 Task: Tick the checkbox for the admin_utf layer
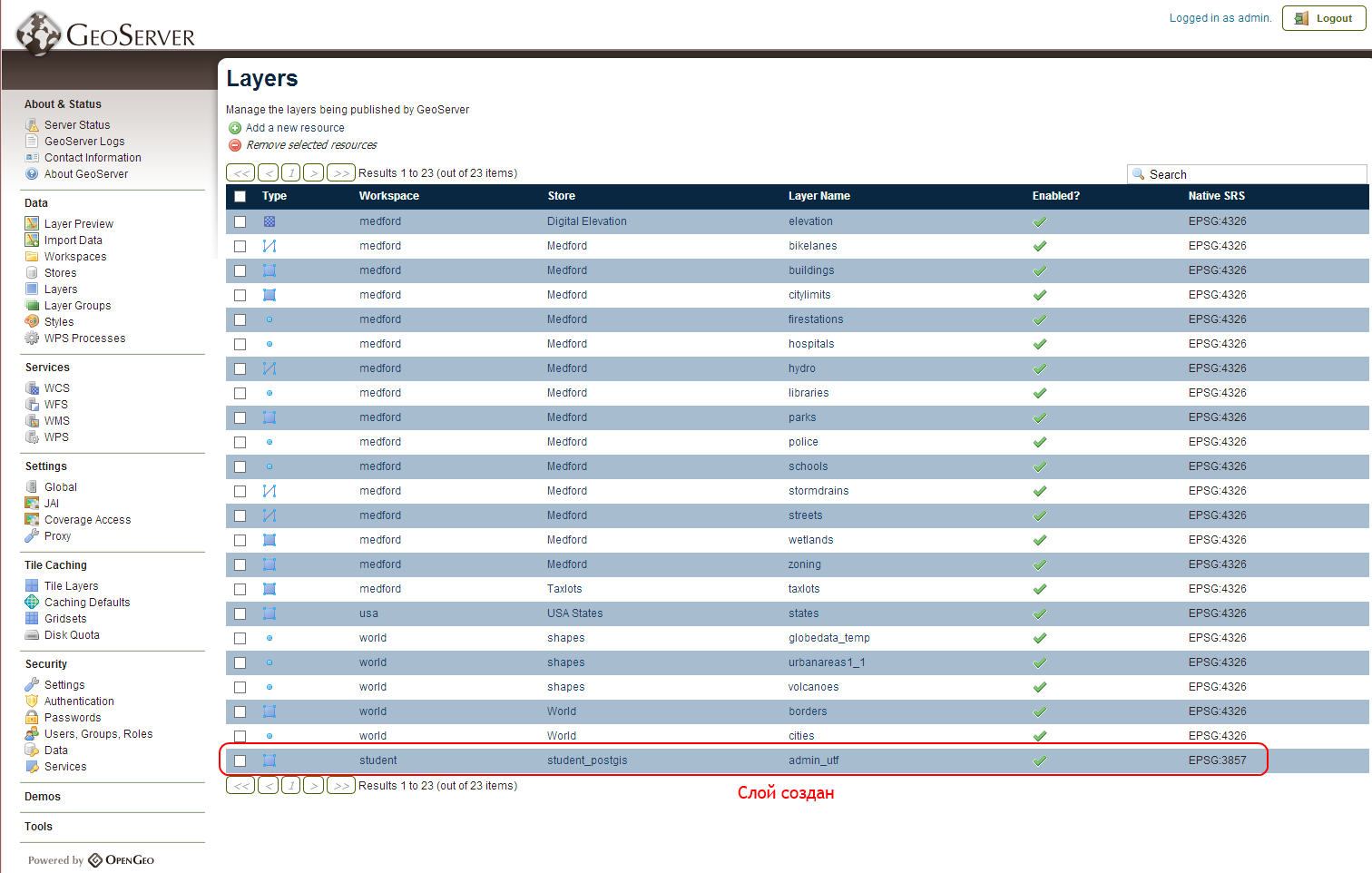[240, 760]
